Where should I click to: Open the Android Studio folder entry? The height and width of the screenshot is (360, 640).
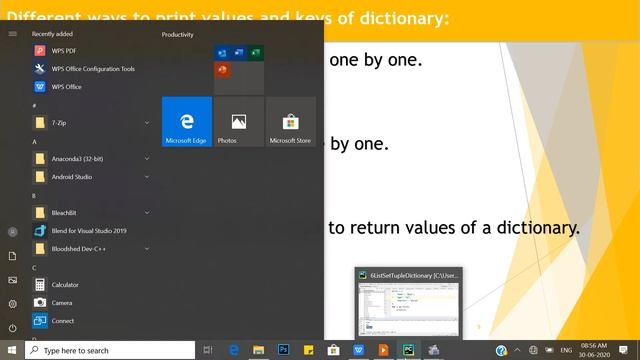[92, 177]
